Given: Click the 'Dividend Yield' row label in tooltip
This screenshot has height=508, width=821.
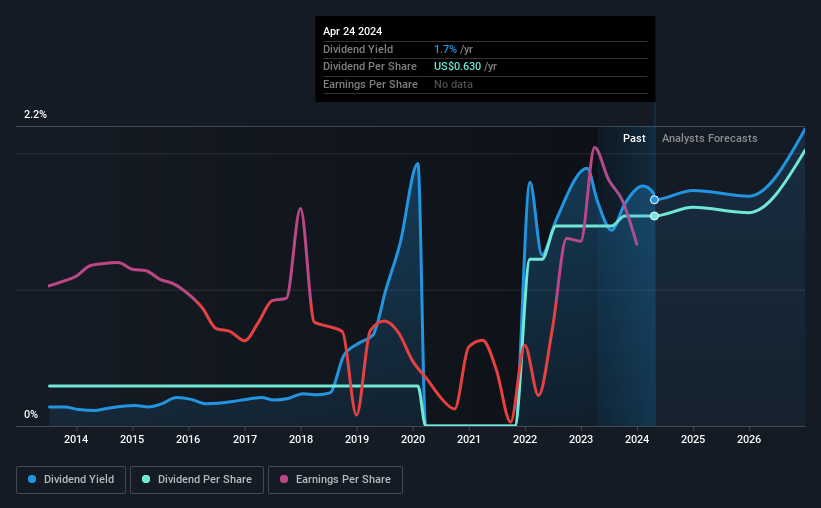Looking at the screenshot, I should pyautogui.click(x=358, y=49).
